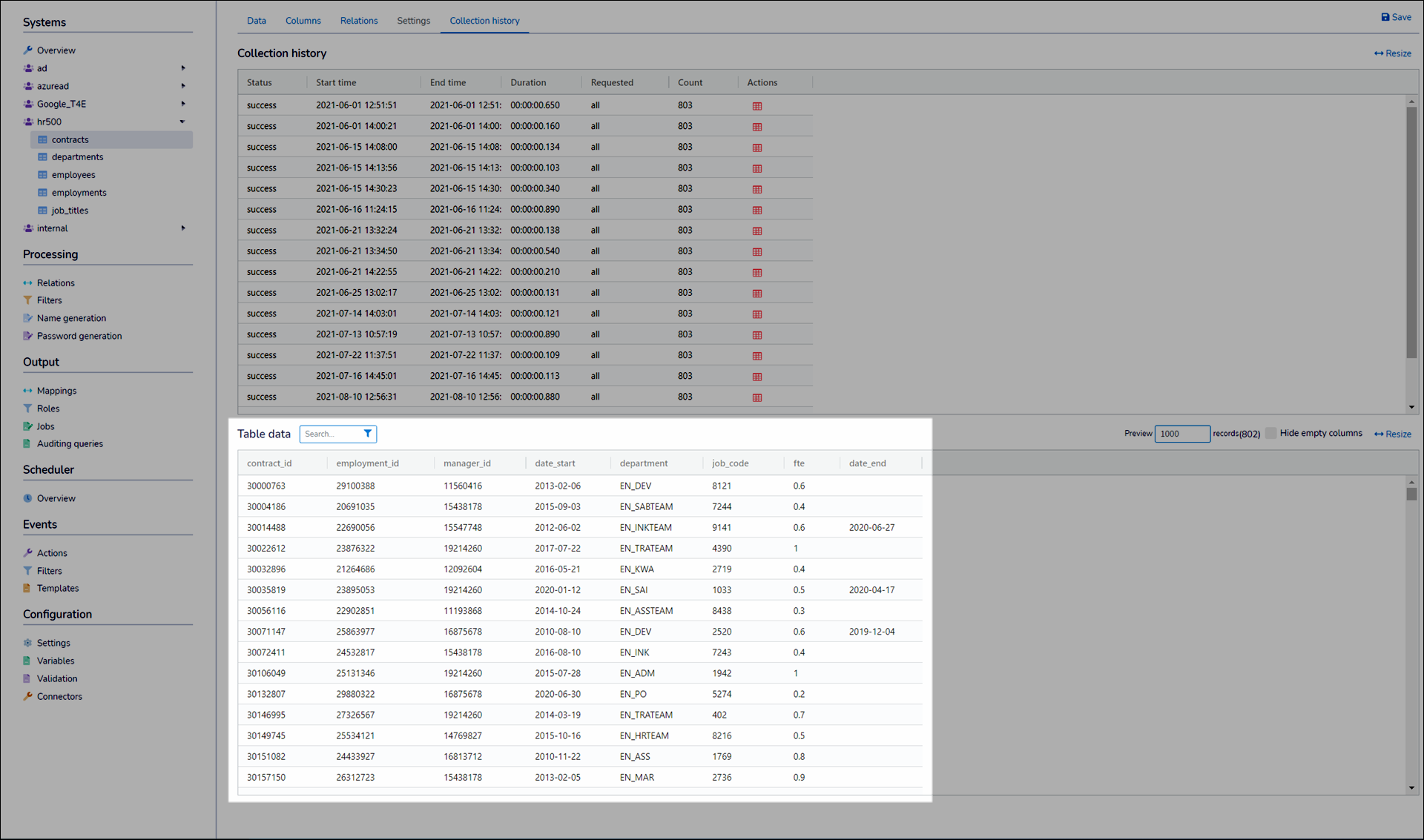Screen dimensions: 1424x840
Task: Click the Save disk icon
Action: (x=1385, y=17)
